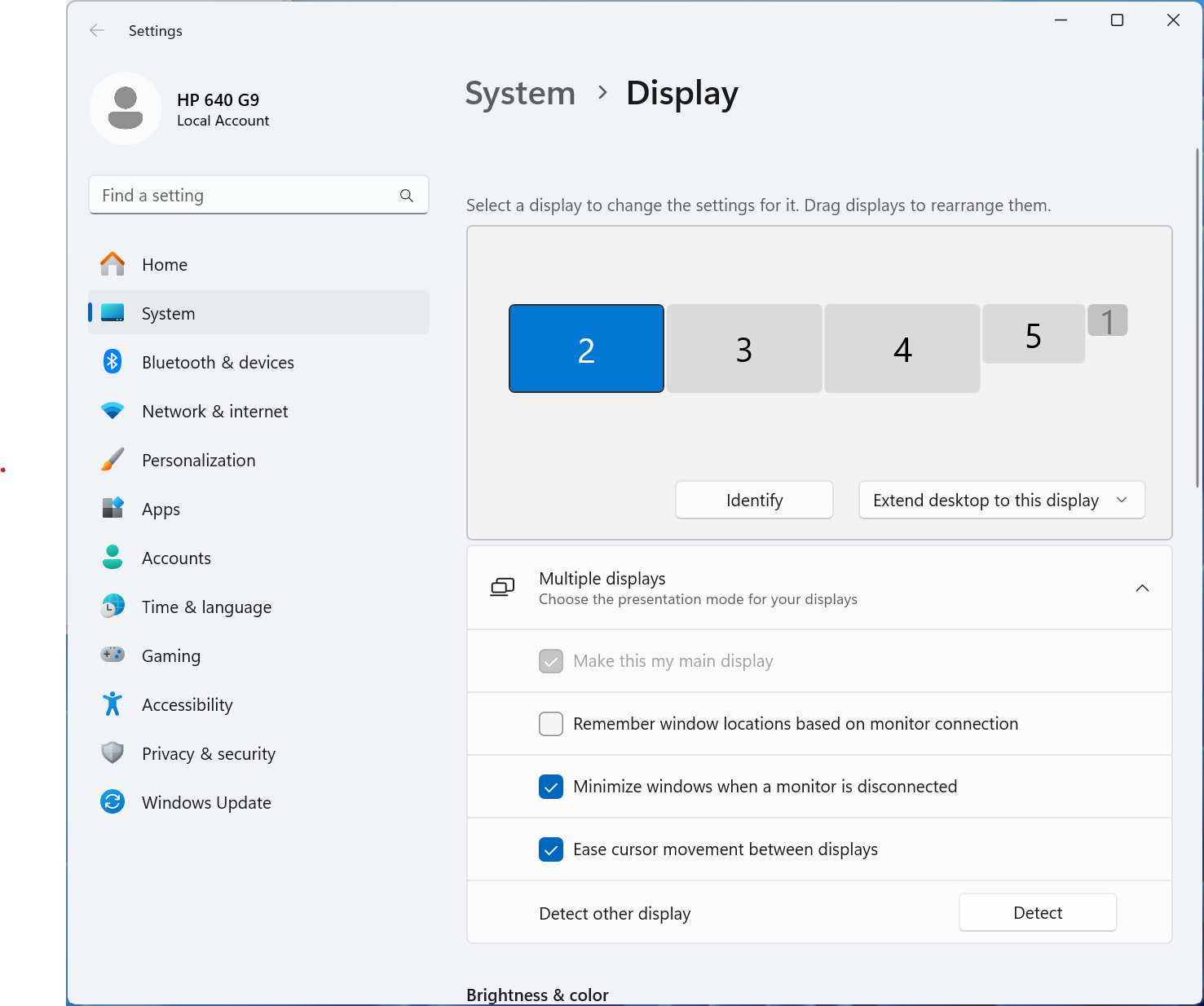Click the Bluetooth & devices icon
Image resolution: width=1204 pixels, height=1006 pixels.
click(x=112, y=362)
